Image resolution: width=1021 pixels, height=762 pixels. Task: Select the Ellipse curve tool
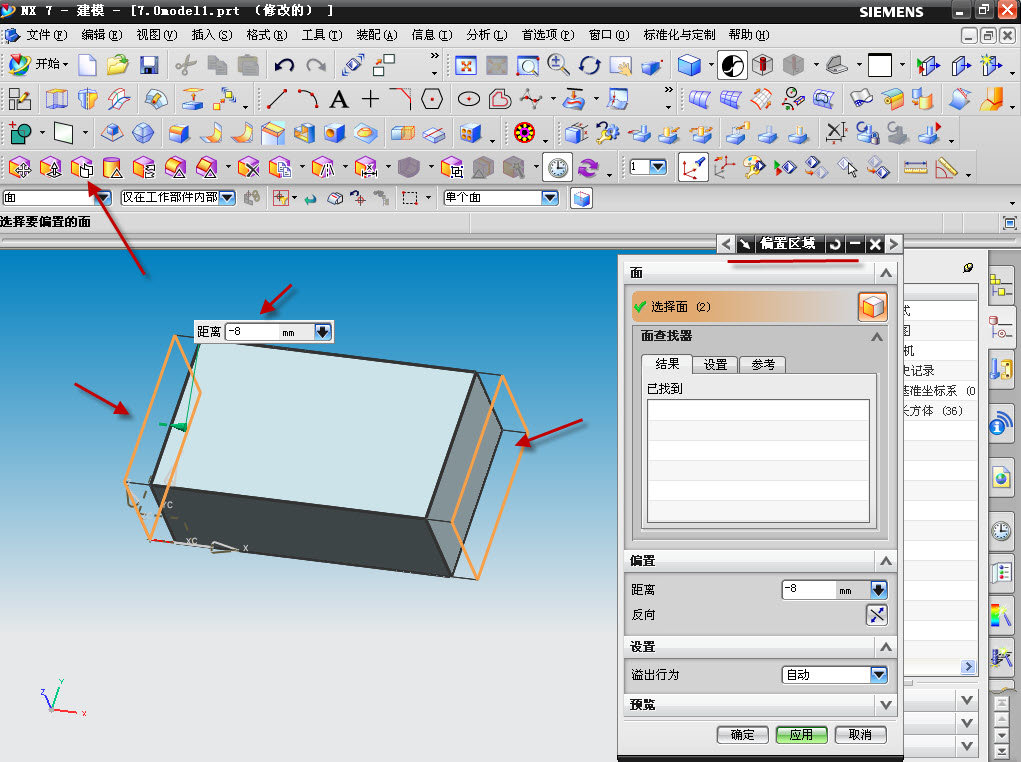469,99
